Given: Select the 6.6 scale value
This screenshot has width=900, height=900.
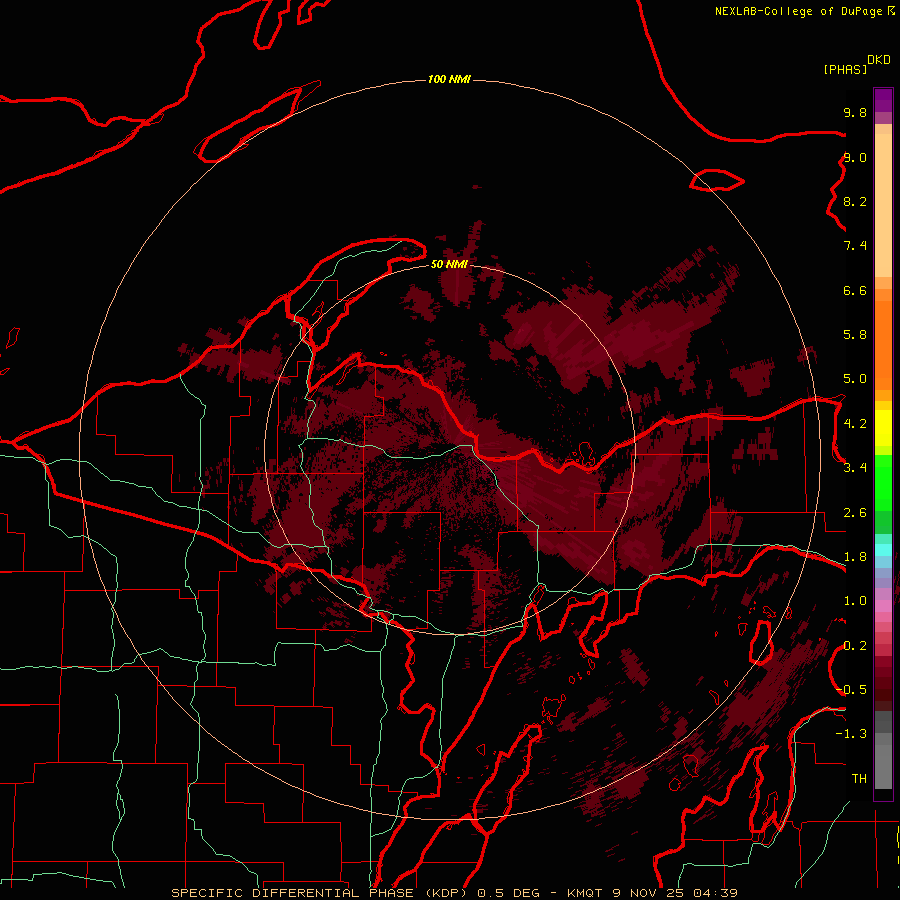Looking at the screenshot, I should tap(855, 290).
